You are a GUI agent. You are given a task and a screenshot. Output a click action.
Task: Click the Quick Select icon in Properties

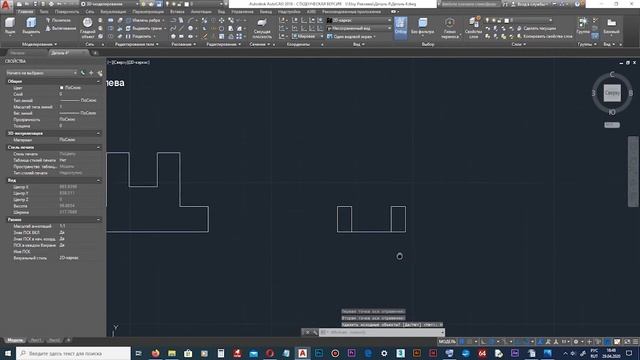83,73
